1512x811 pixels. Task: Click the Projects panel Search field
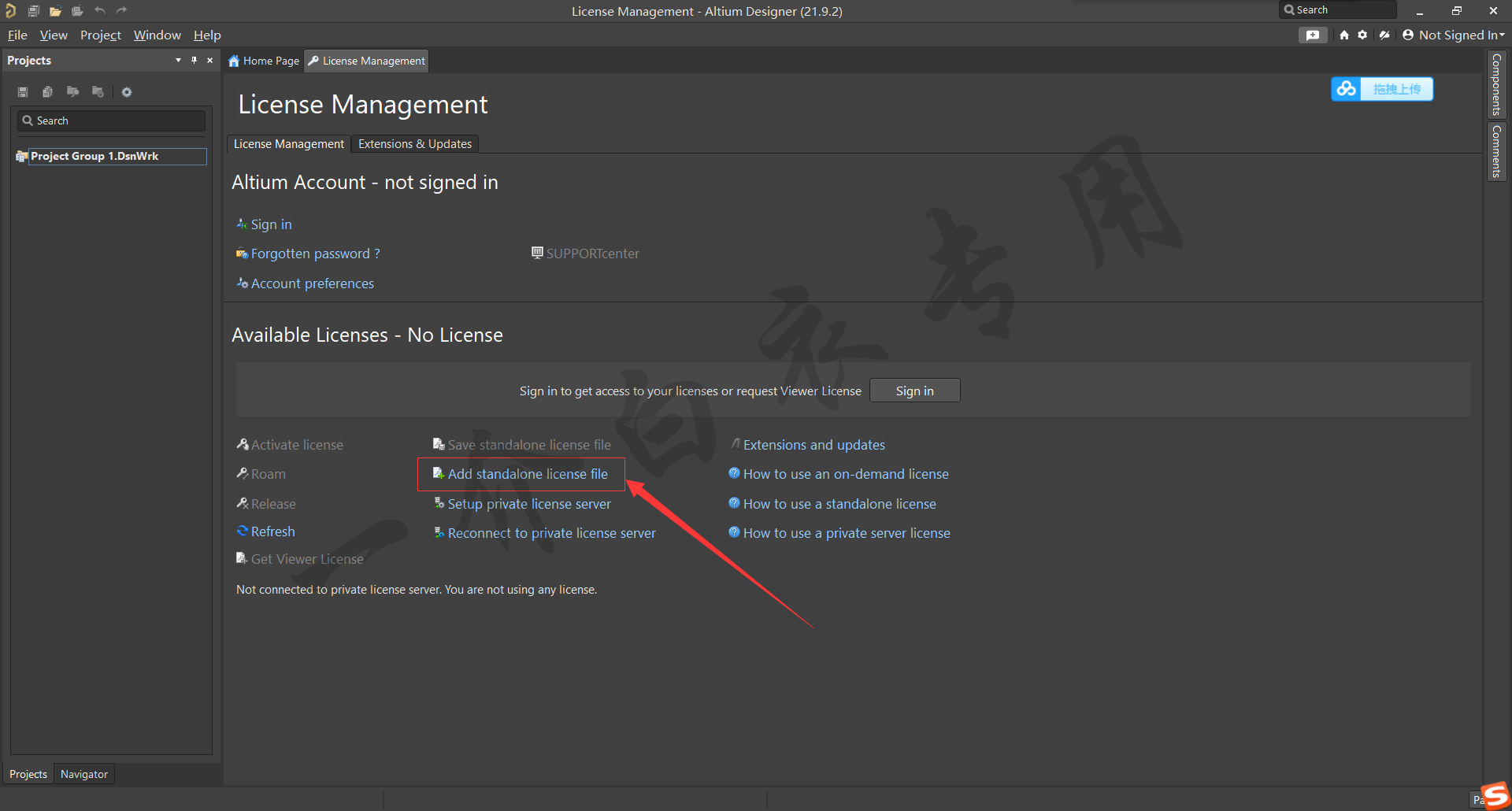point(111,120)
